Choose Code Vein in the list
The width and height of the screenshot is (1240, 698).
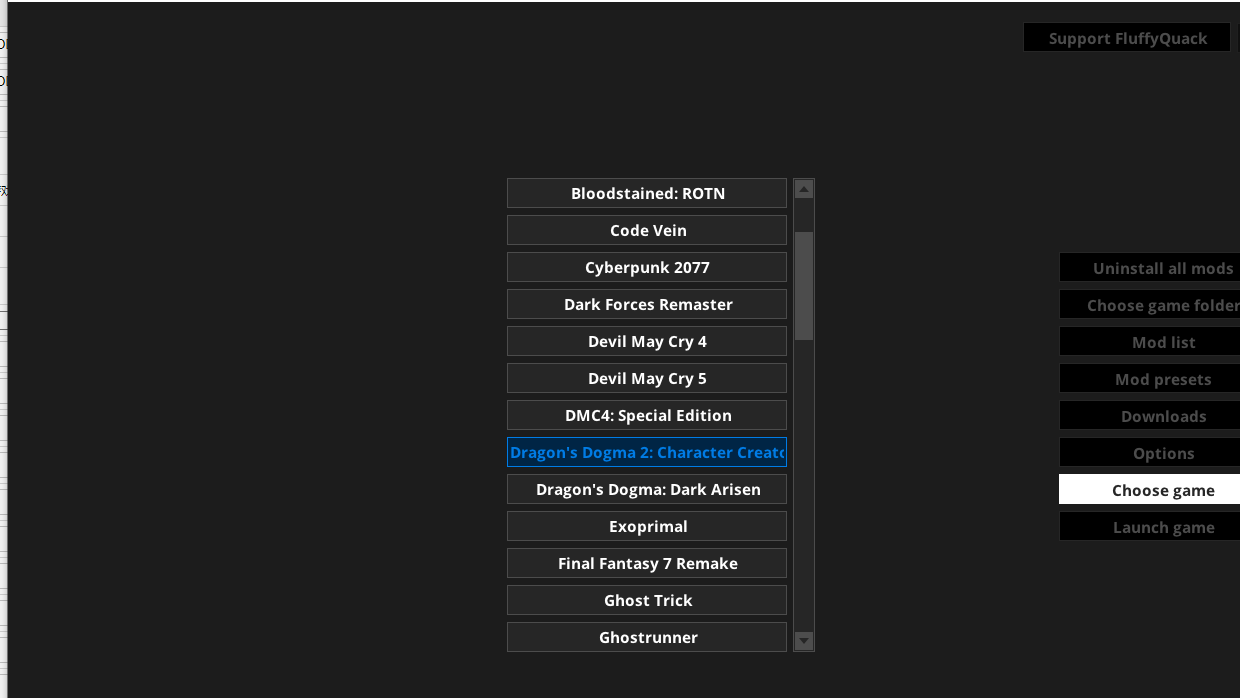(x=647, y=230)
